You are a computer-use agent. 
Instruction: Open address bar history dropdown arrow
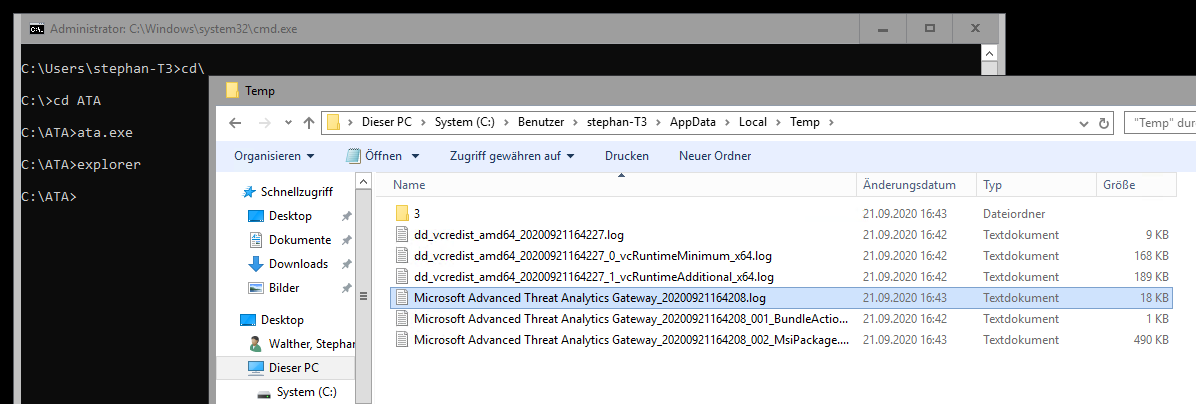[x=1084, y=123]
